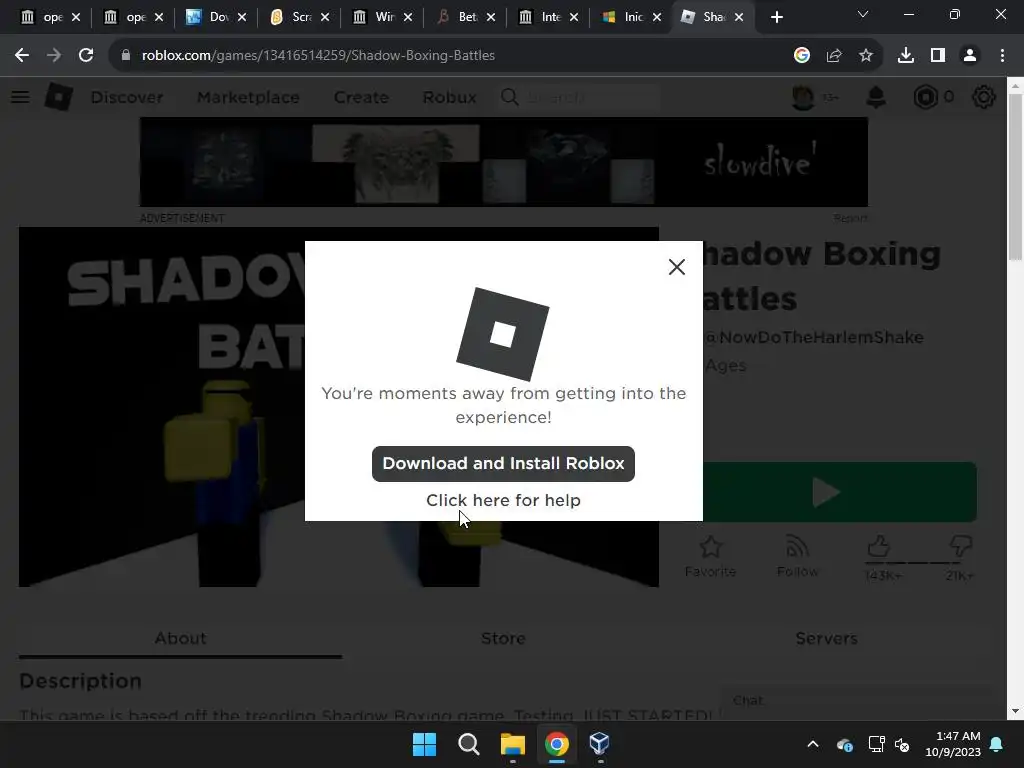Screen dimensions: 1024x768
Task: Open OneDrive cloud tray icon
Action: click(x=844, y=744)
